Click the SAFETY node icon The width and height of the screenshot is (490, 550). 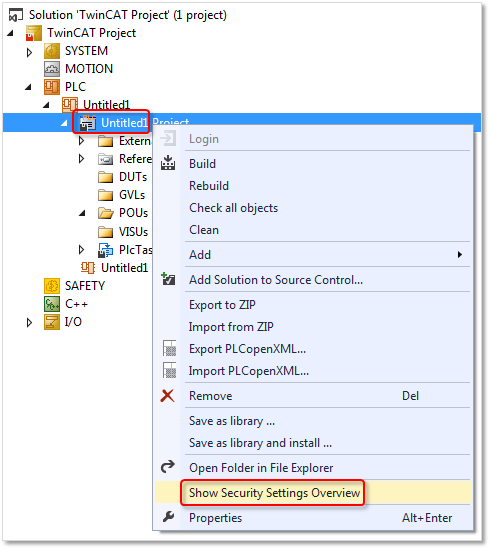click(52, 286)
